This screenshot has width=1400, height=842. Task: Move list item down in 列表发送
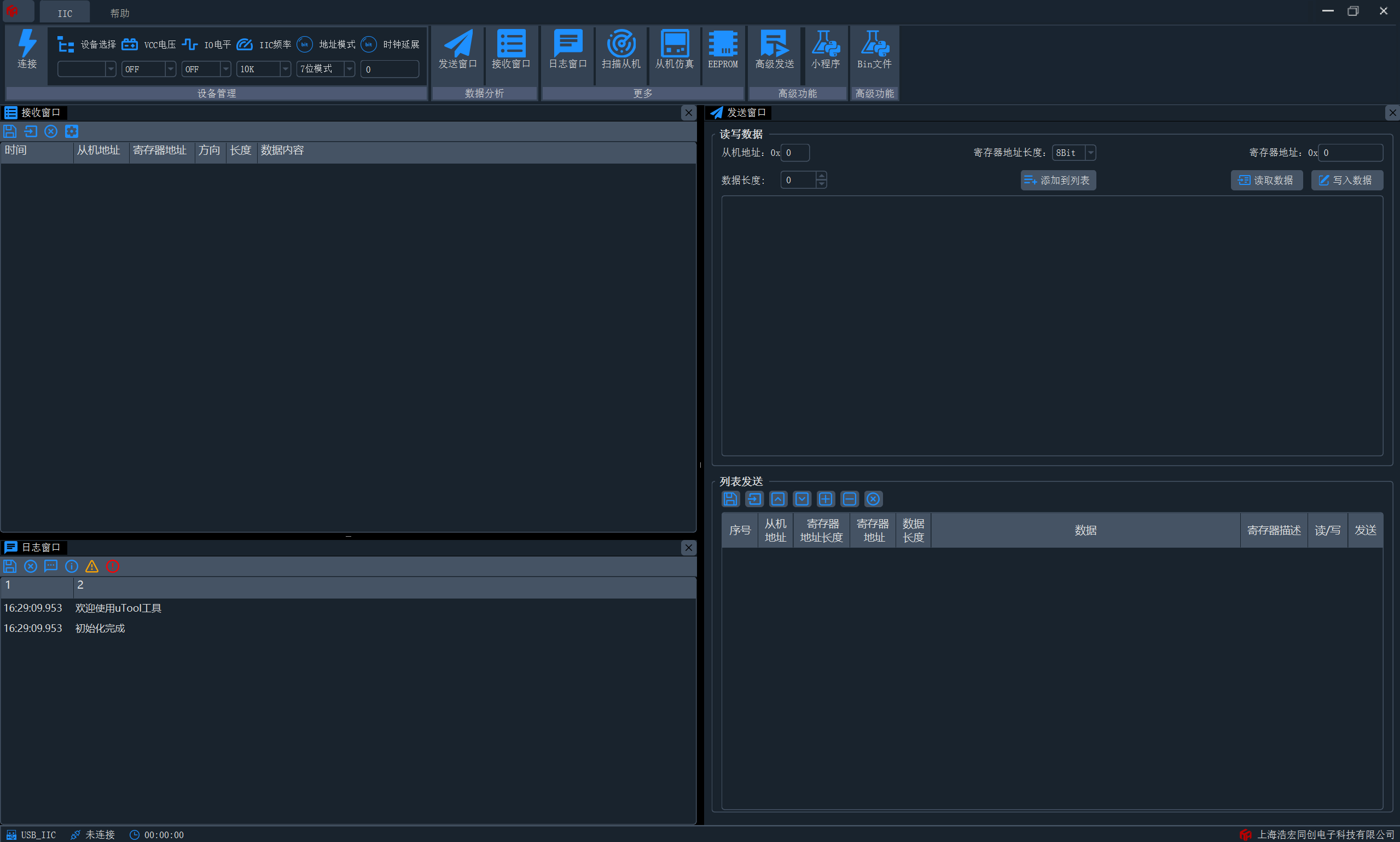tap(802, 500)
